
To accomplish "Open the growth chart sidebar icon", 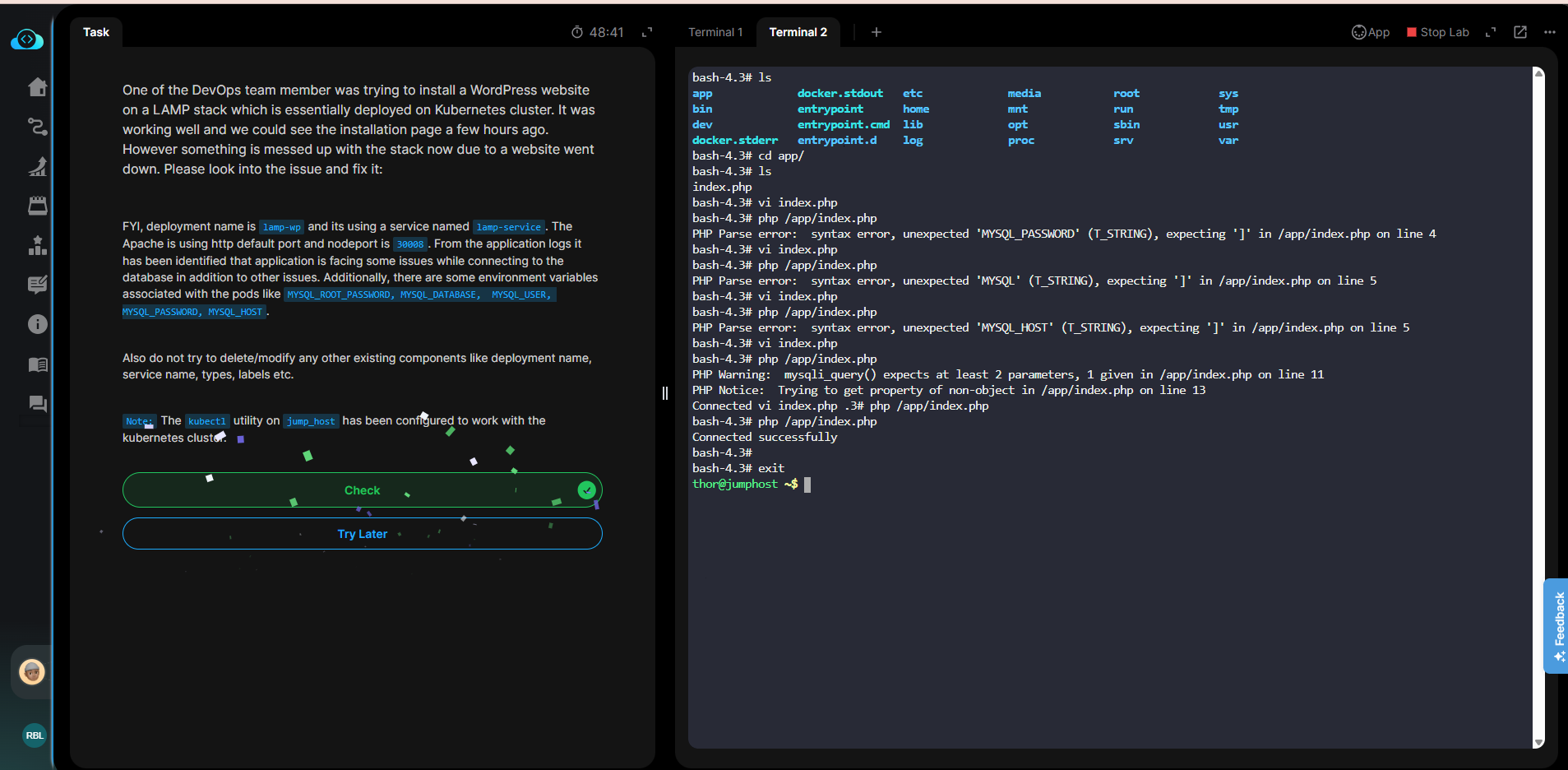I will pos(38,166).
